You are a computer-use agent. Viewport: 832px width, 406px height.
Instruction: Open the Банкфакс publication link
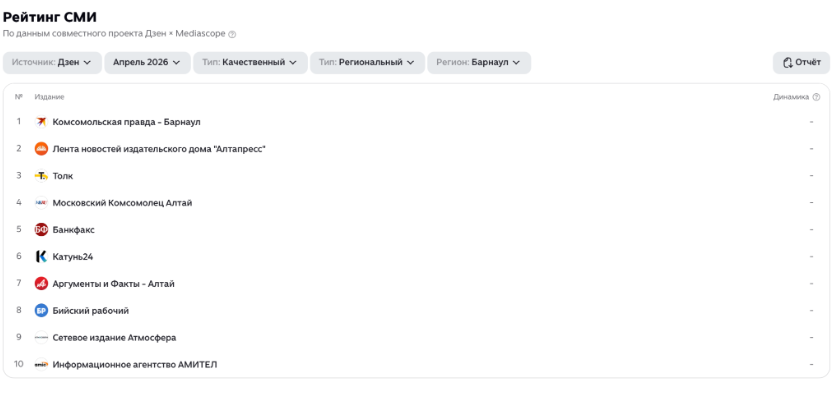(73, 230)
